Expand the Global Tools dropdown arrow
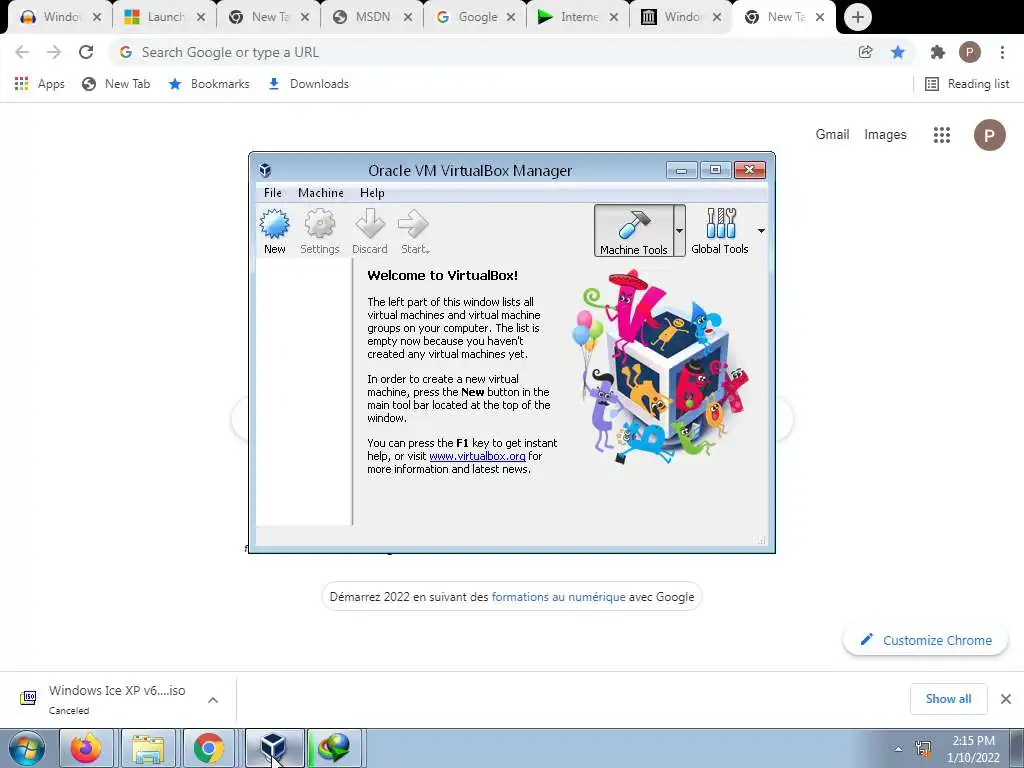Image resolution: width=1024 pixels, height=768 pixels. [761, 231]
